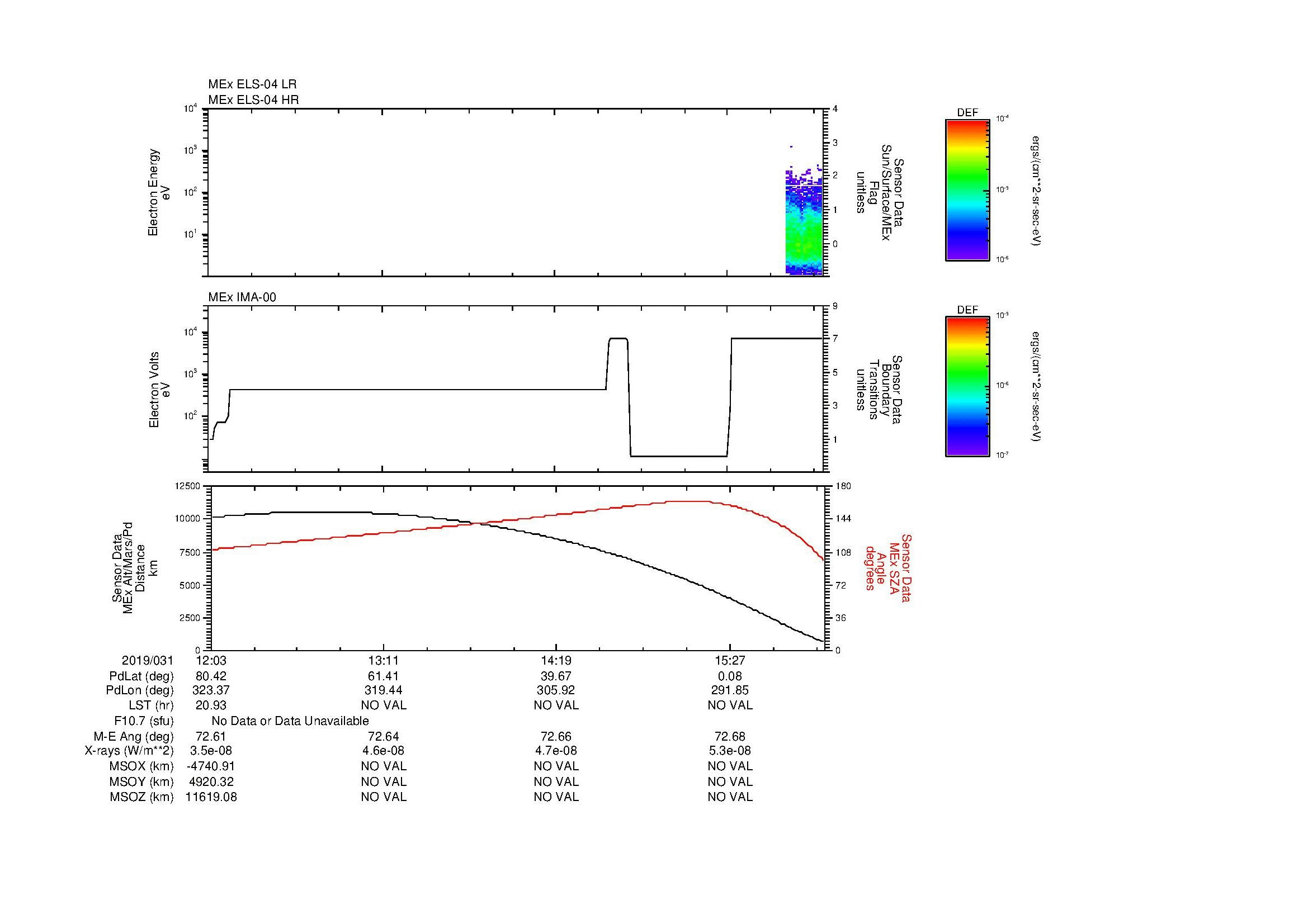The width and height of the screenshot is (1308, 924).
Task: Click the '180' tick on the SZA axis
Action: pyautogui.click(x=843, y=486)
